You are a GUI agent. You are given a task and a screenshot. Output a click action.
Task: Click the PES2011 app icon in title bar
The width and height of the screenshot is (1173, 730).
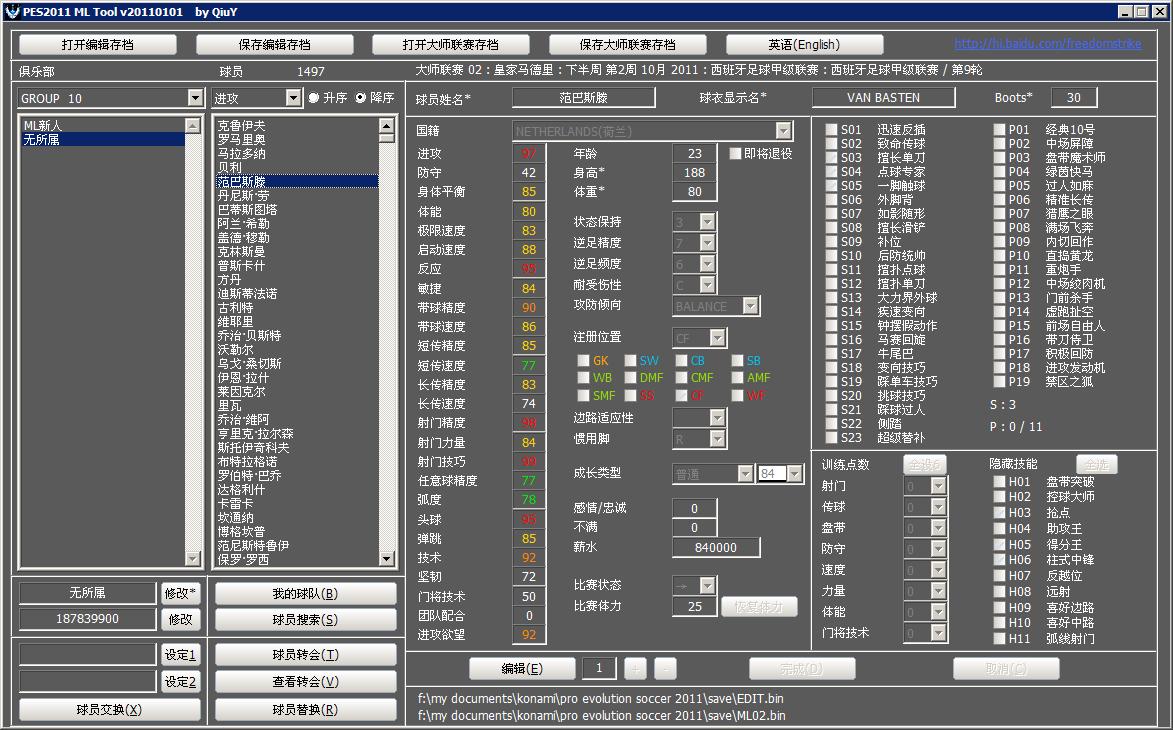coord(11,11)
